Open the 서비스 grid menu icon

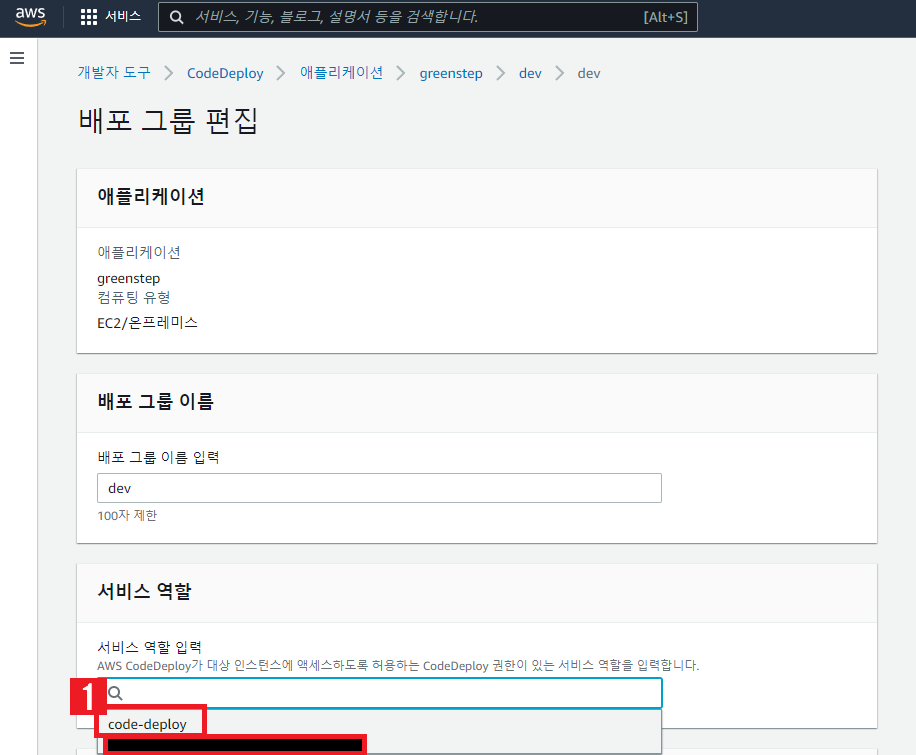point(89,17)
